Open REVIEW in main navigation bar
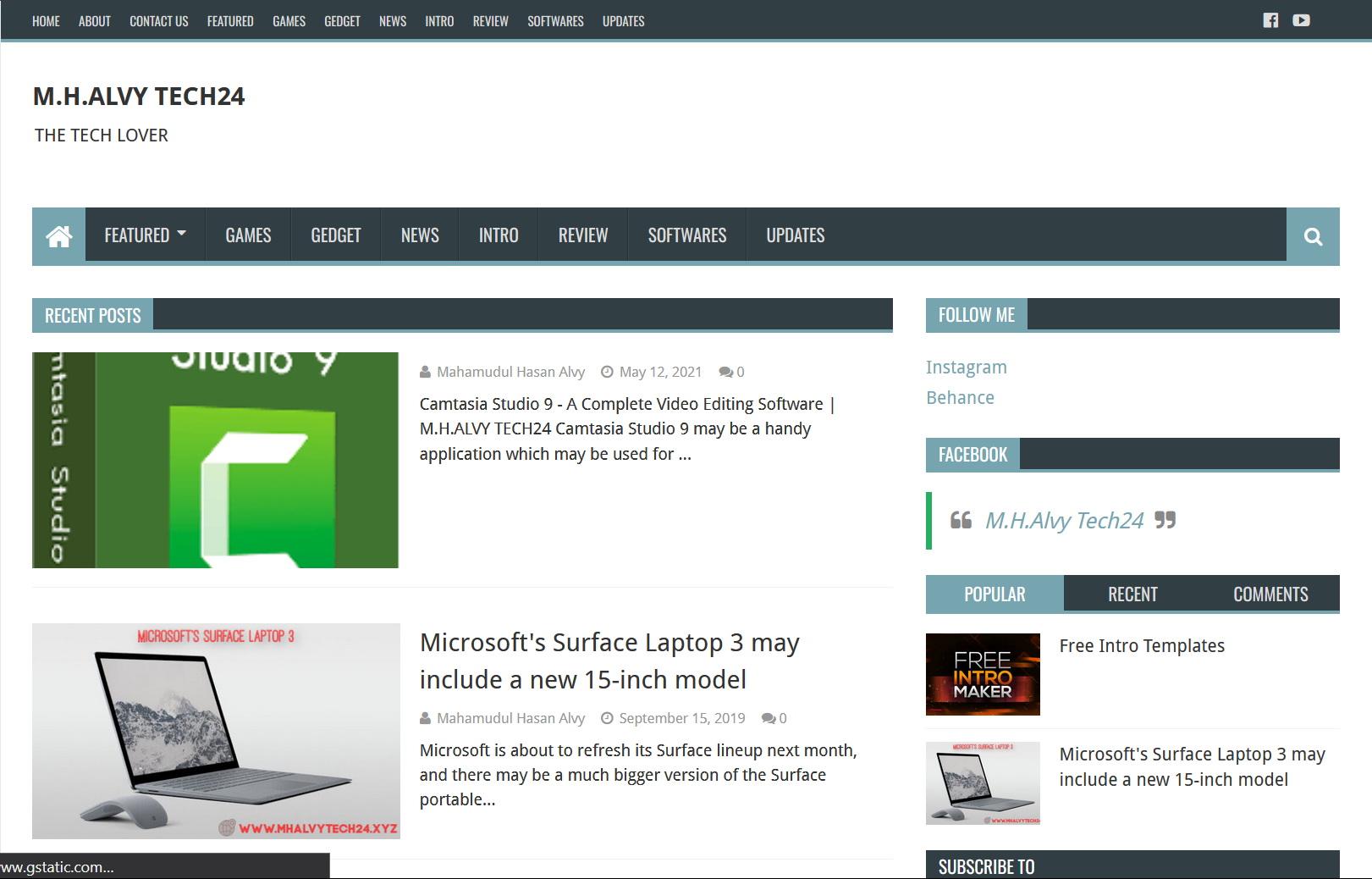Image resolution: width=1372 pixels, height=879 pixels. 583,235
